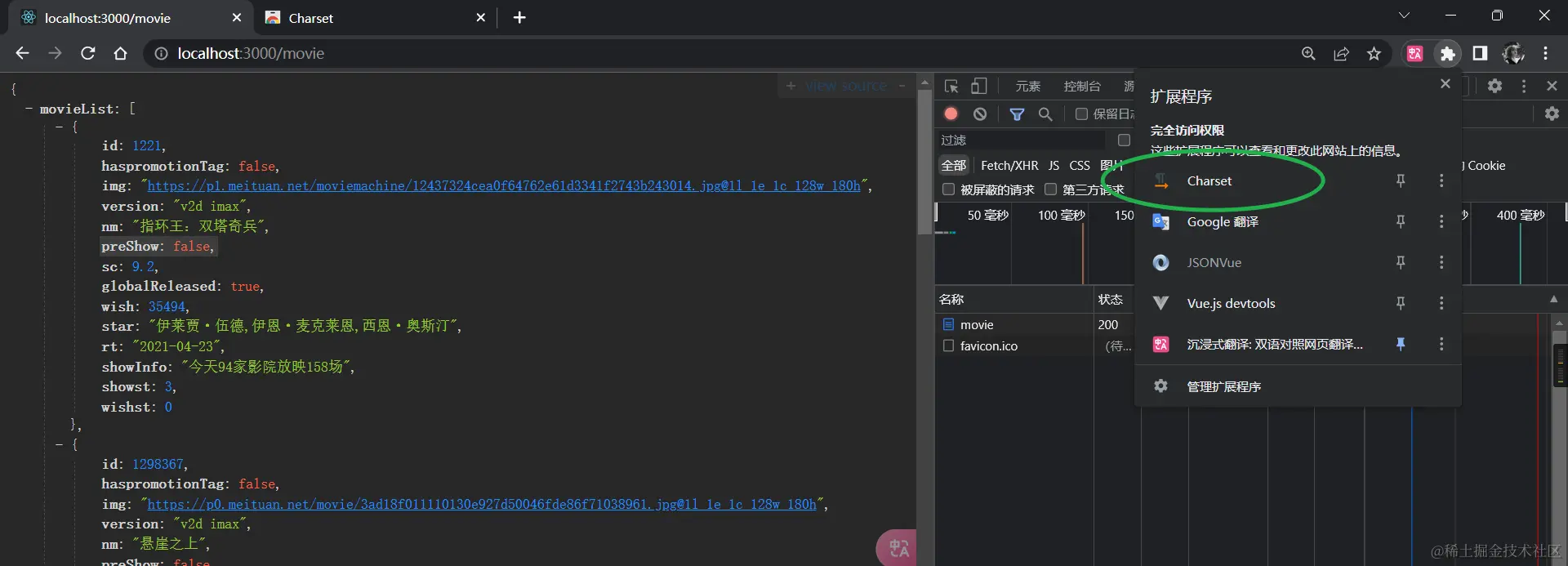This screenshot has width=1568, height=566.
Task: Tick 被屏蔽的请求 checkbox
Action: [x=948, y=189]
